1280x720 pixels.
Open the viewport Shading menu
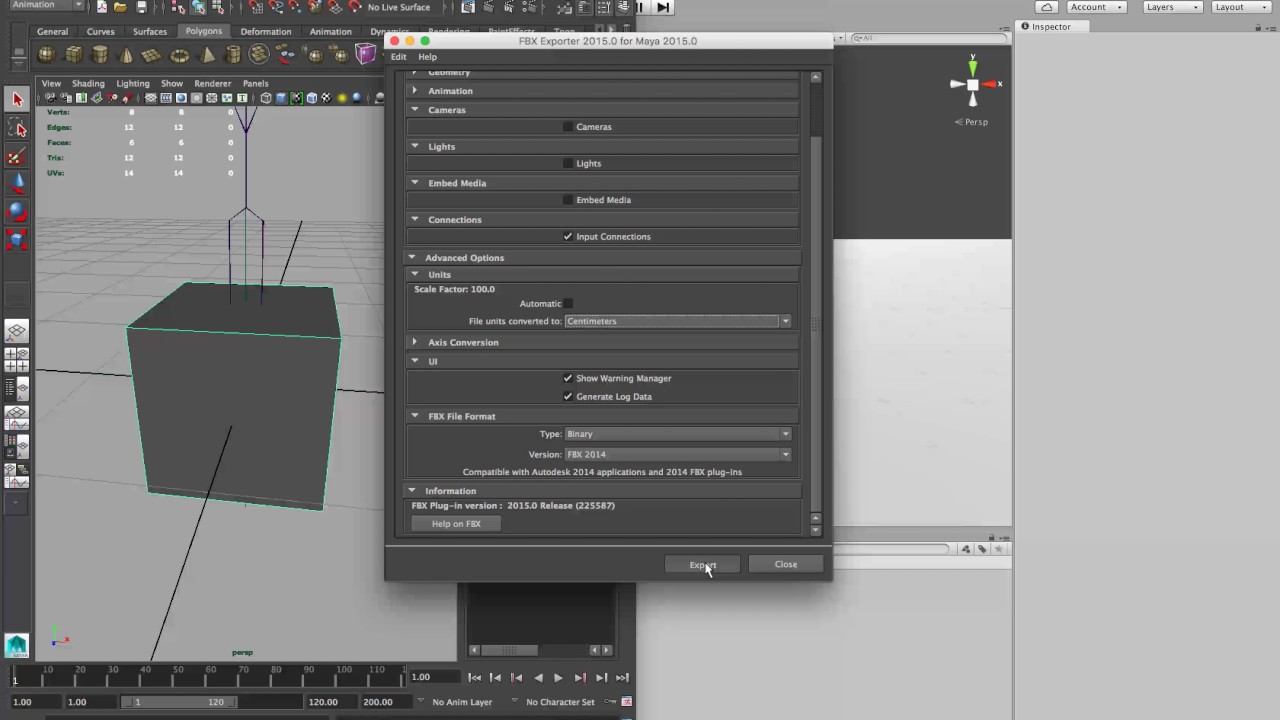(87, 84)
